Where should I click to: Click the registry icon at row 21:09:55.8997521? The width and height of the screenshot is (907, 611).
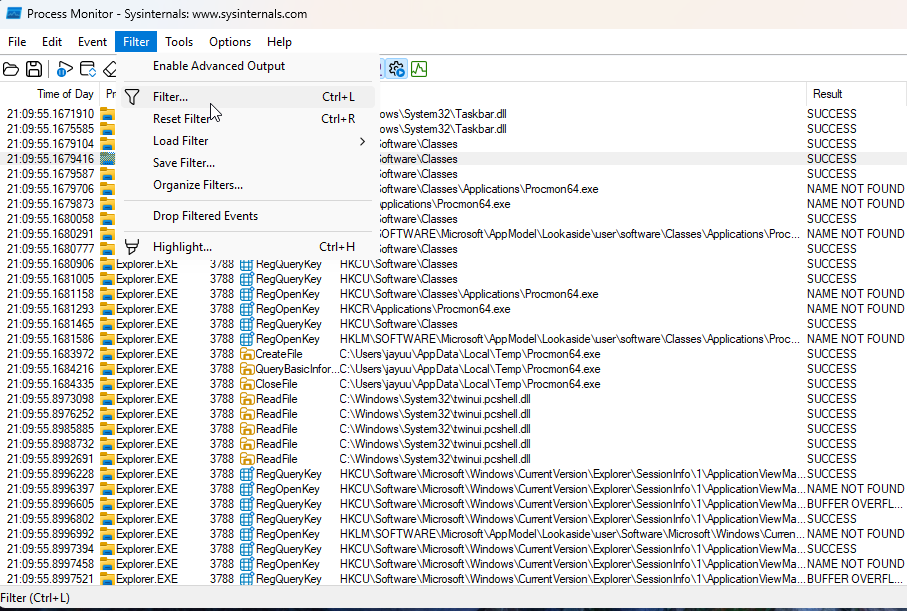(247, 579)
